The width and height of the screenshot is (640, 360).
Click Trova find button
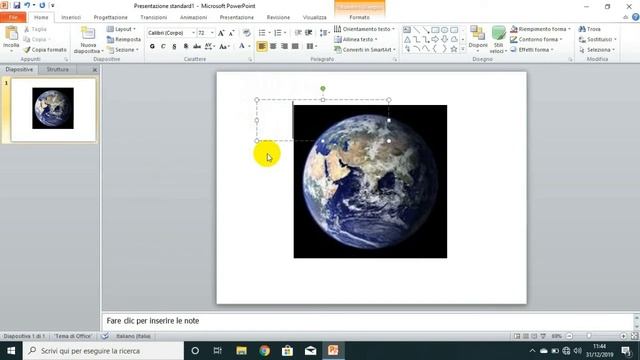pos(590,29)
